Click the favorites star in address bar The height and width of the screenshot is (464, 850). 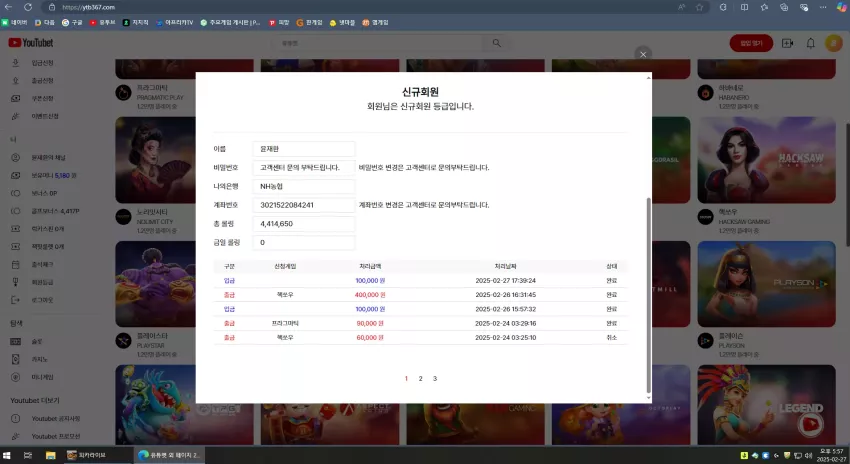[699, 7]
